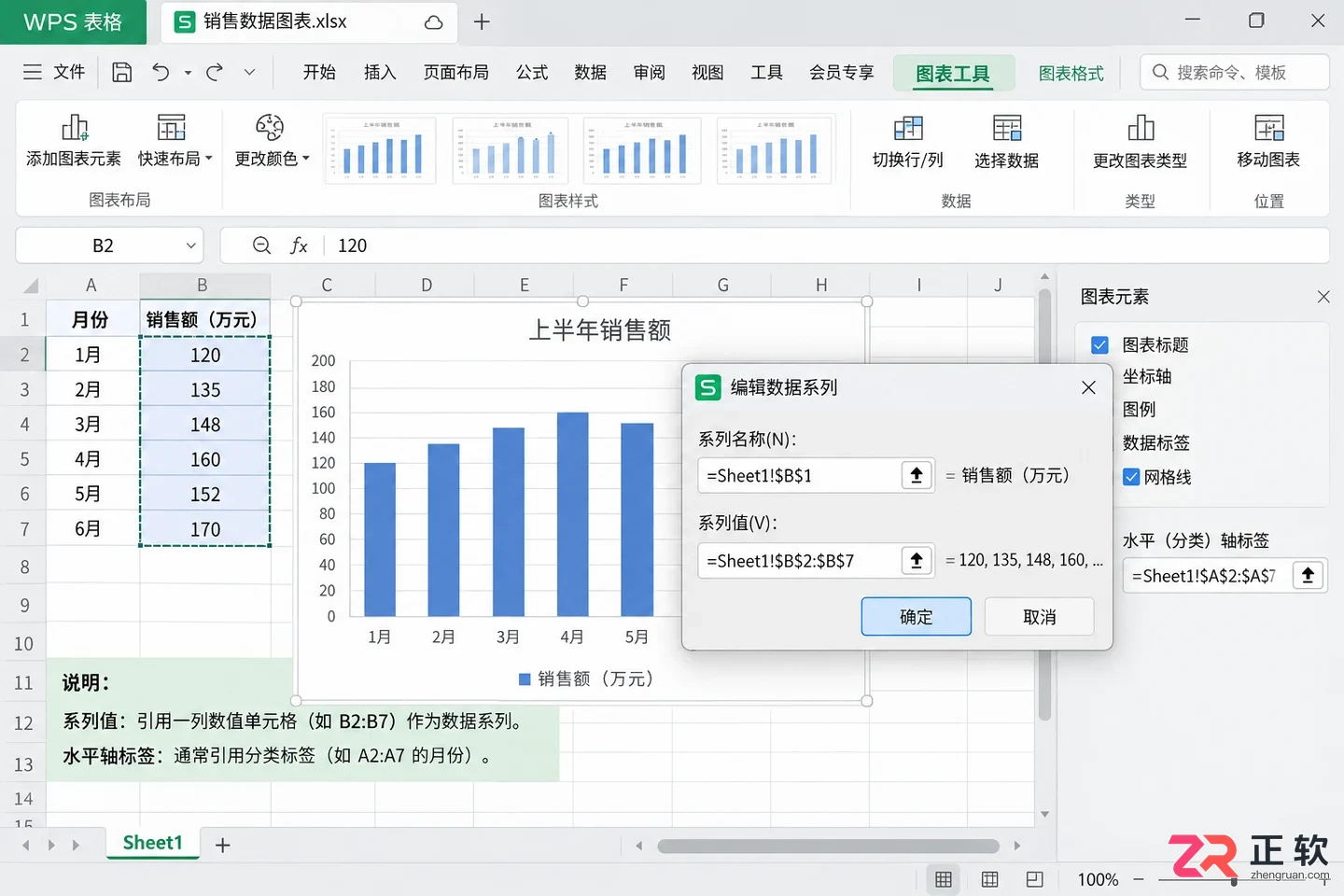Open the Sheet1 worksheet tab
1344x896 pixels.
tap(152, 843)
